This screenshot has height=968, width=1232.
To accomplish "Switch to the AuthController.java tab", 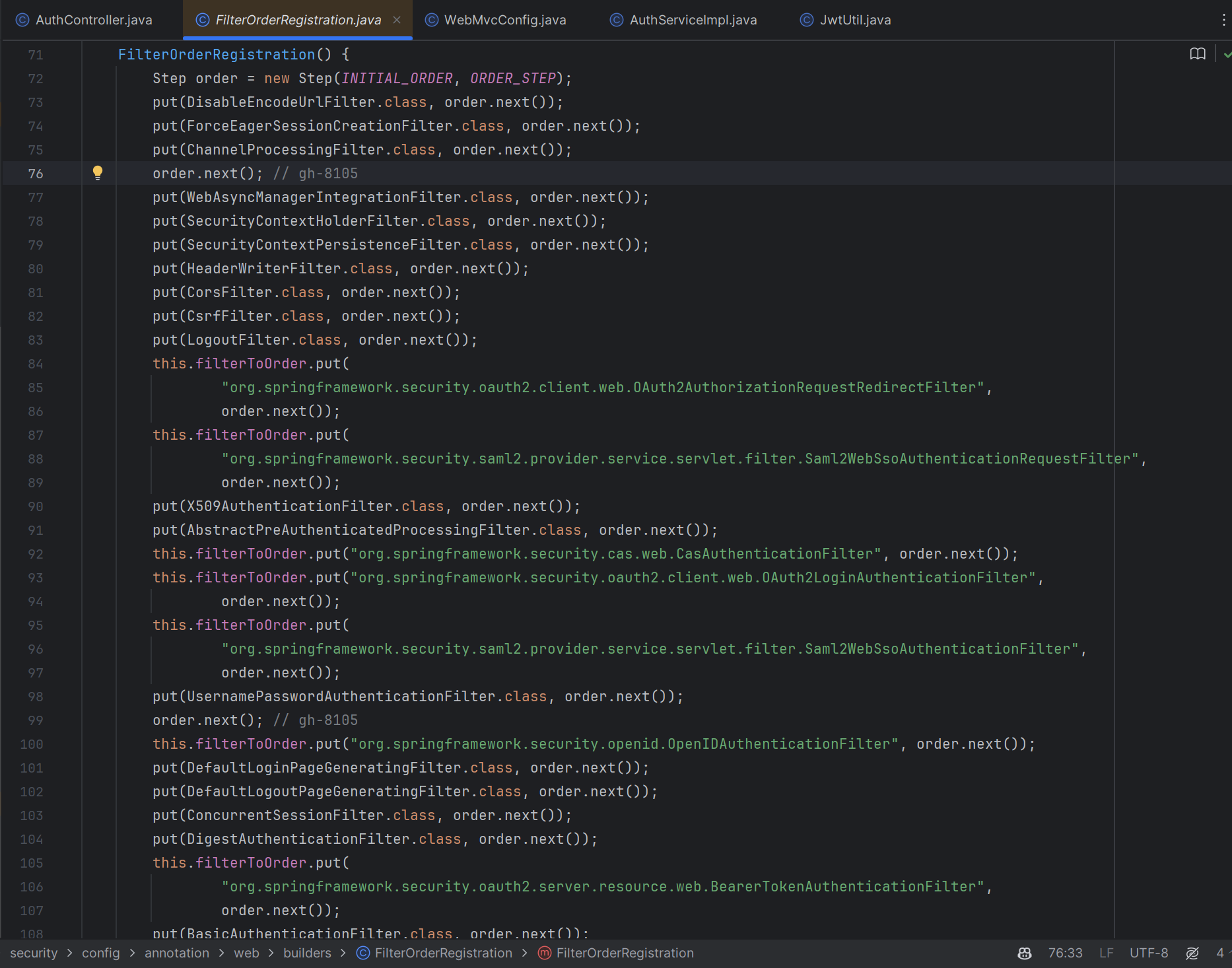I will [84, 20].
